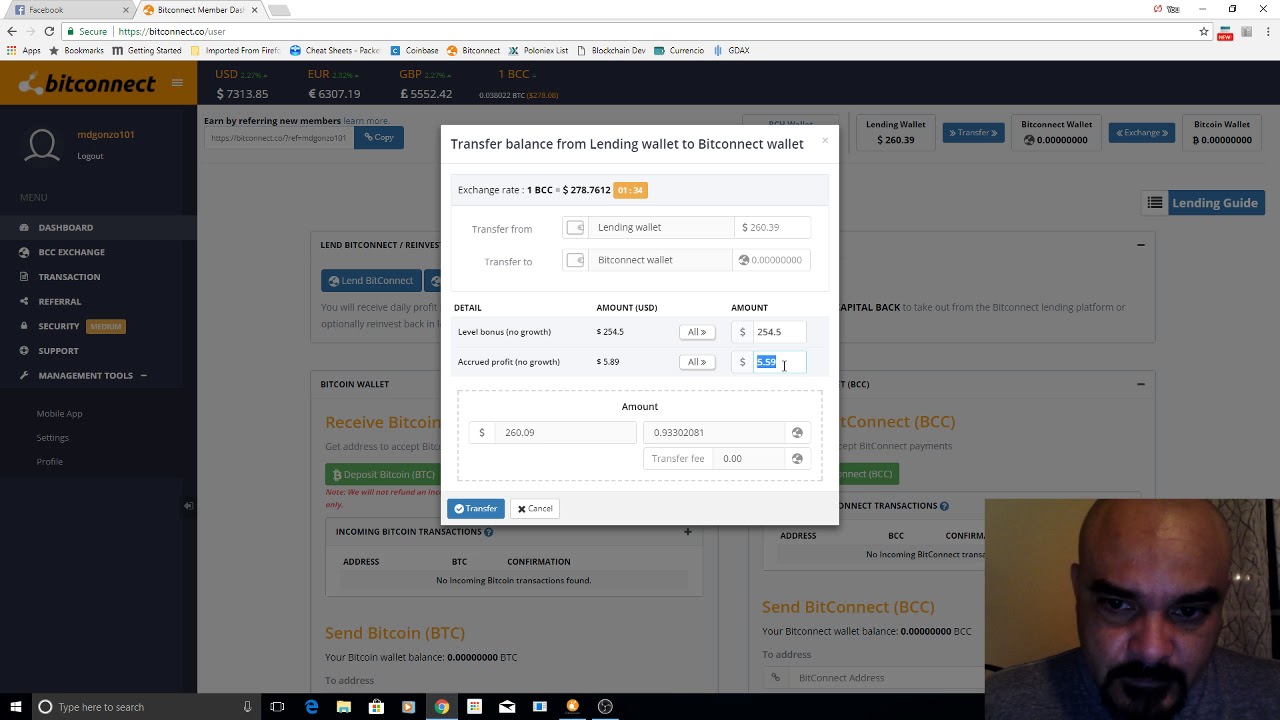Open Mobile App submenu link
The image size is (1280, 720).
click(x=59, y=413)
